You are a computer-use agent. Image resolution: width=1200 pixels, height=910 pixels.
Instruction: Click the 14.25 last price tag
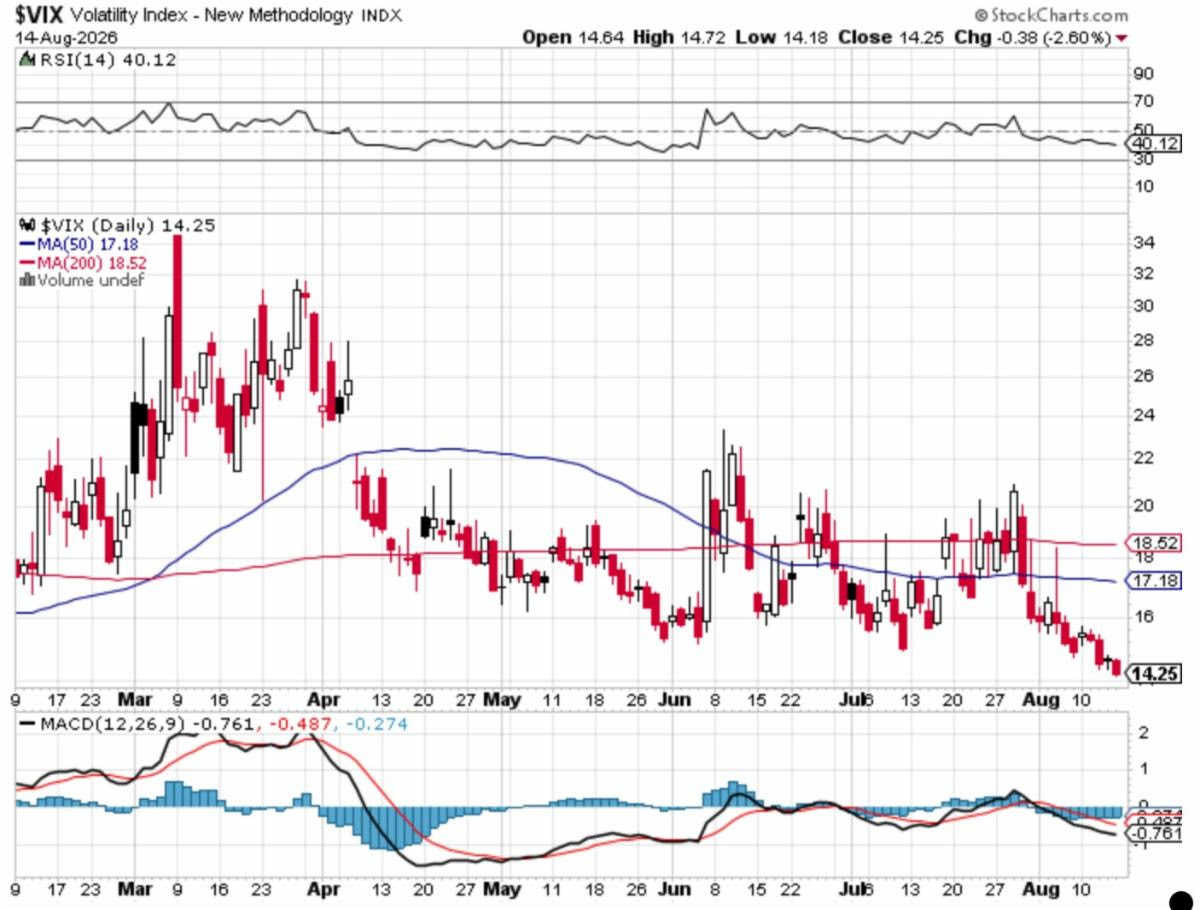click(x=1154, y=674)
